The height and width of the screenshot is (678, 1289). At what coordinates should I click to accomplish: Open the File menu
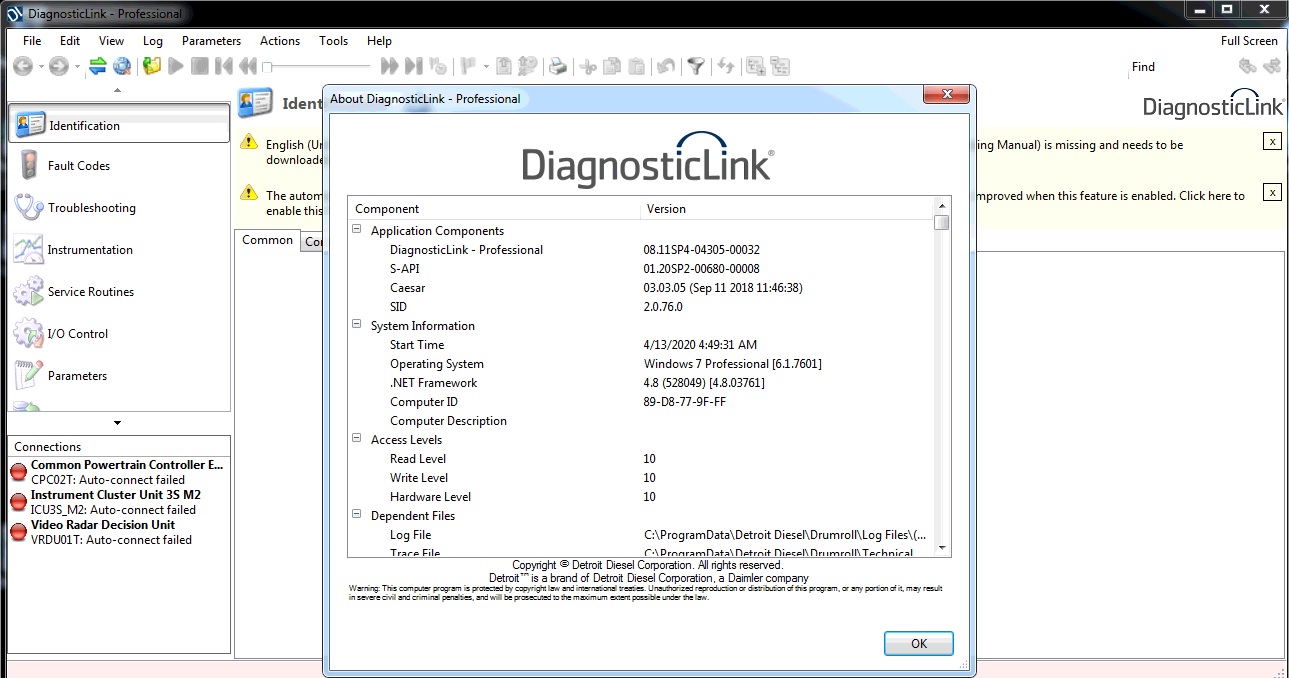pos(32,41)
